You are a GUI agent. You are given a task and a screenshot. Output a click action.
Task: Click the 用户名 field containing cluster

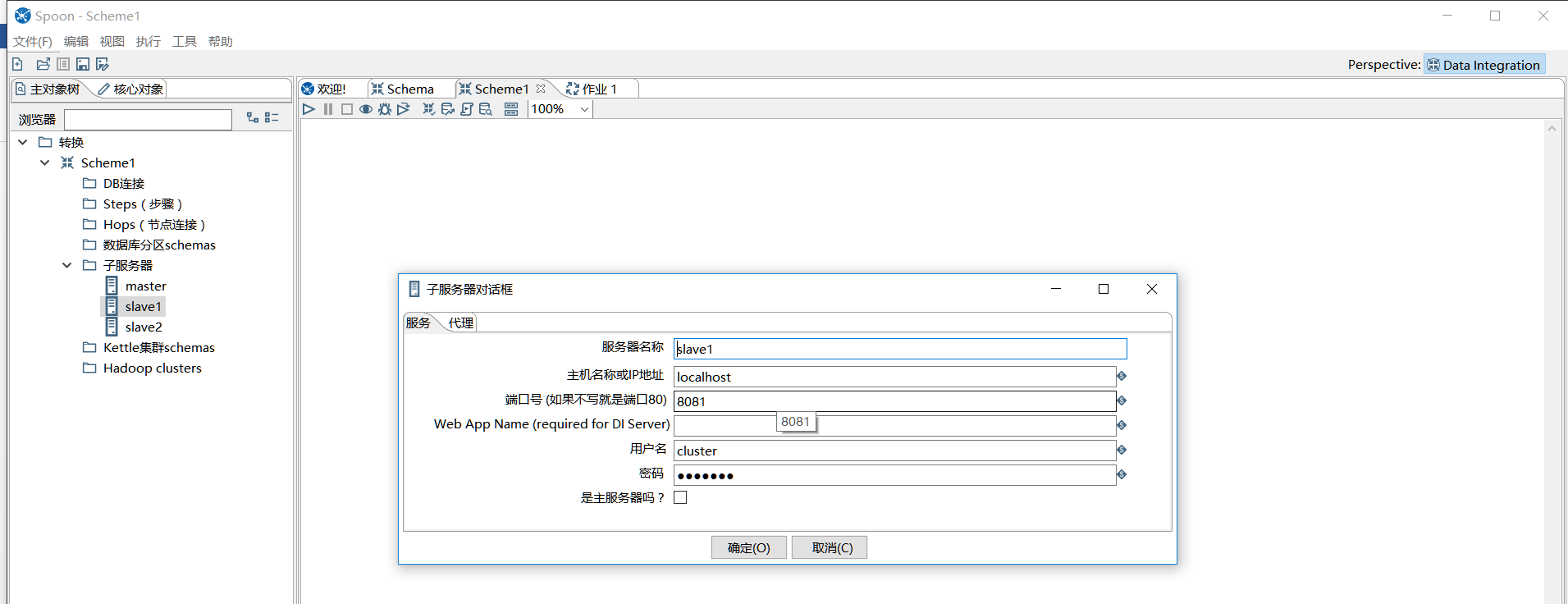click(894, 451)
